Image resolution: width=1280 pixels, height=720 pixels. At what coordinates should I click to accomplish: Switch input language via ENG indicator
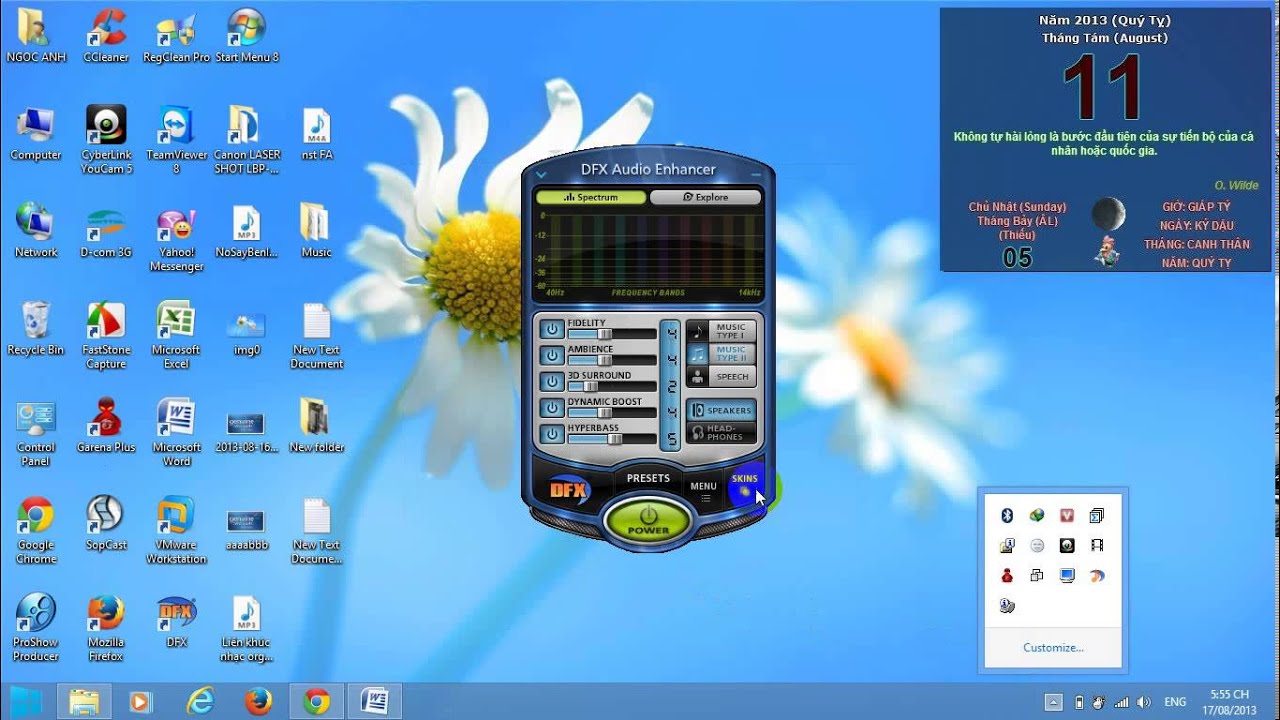pos(1176,702)
